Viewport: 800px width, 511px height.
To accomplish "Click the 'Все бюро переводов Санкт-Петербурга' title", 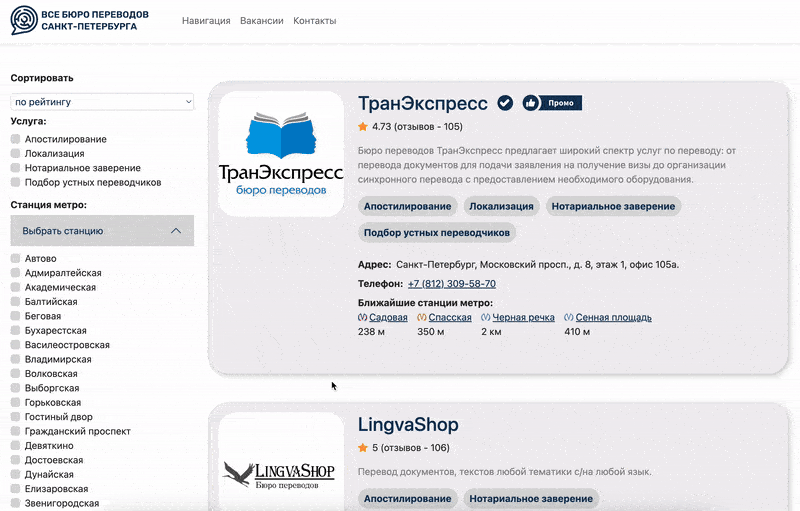I will pos(95,20).
